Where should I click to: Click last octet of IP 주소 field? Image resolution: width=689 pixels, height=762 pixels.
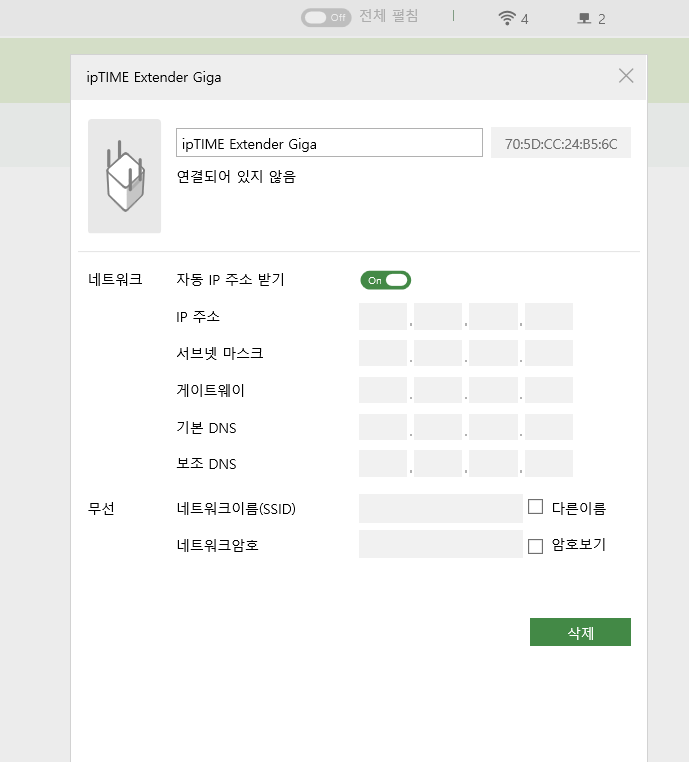[549, 316]
